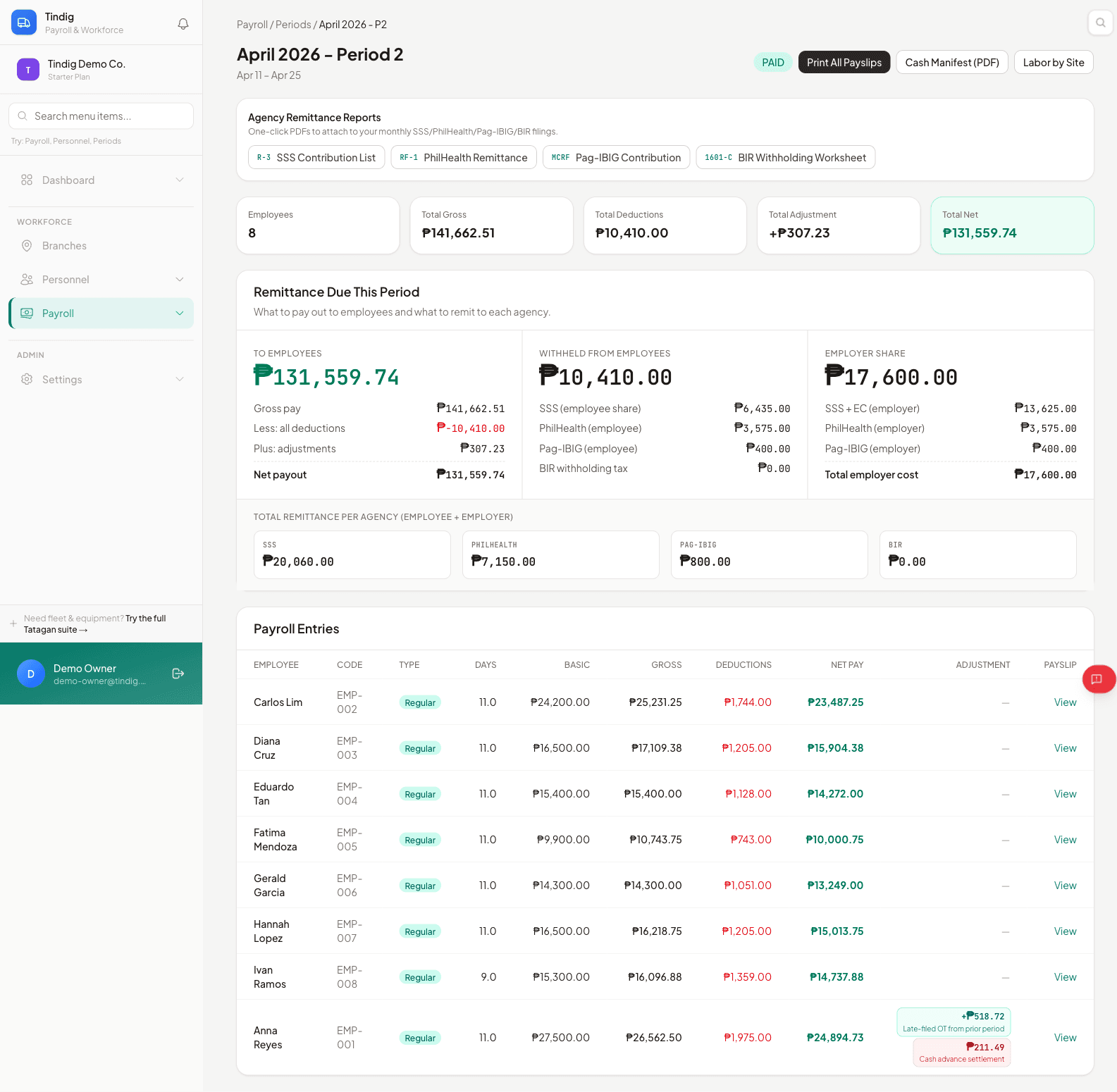Select Personnel in the sidebar
The width and height of the screenshot is (1117, 1092).
click(101, 279)
